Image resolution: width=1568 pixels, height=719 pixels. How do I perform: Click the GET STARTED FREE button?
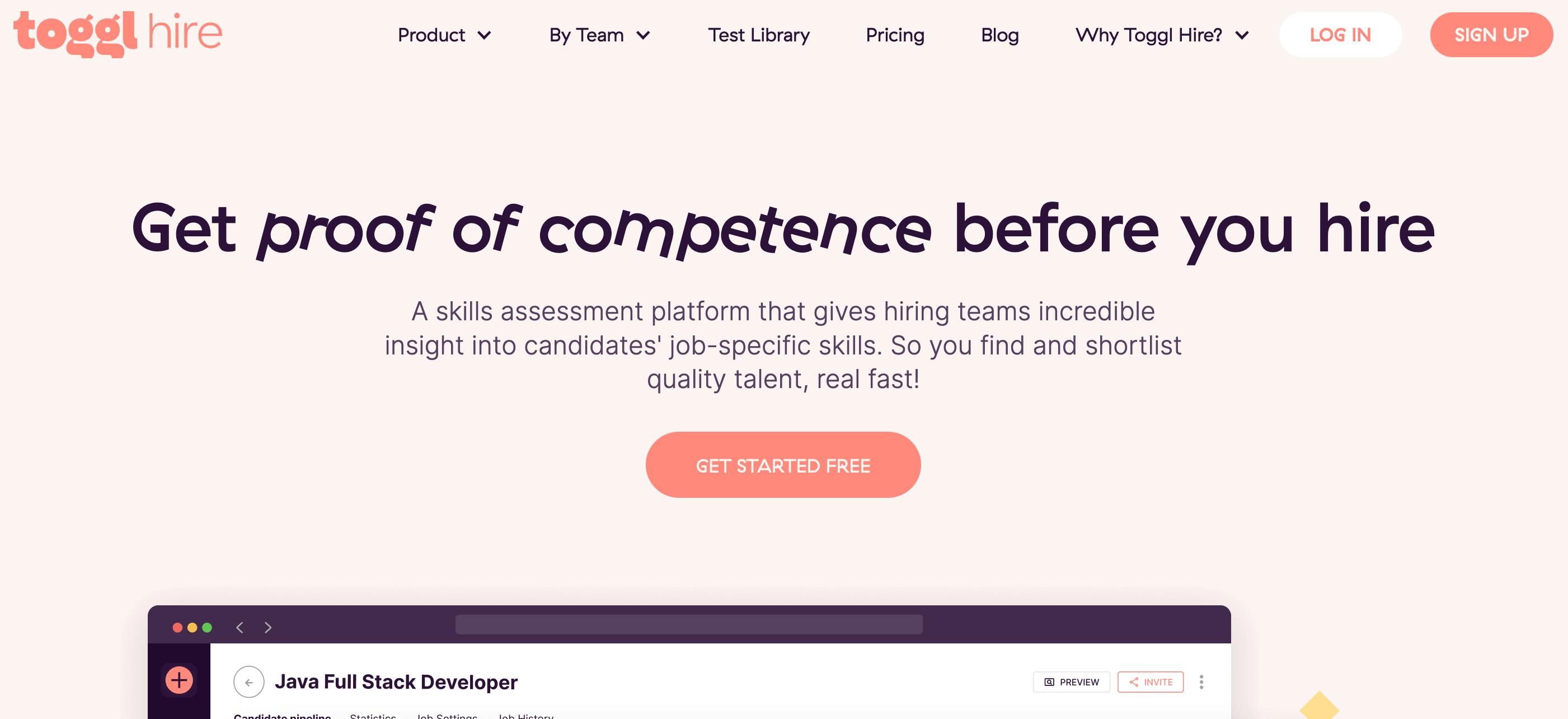point(784,465)
